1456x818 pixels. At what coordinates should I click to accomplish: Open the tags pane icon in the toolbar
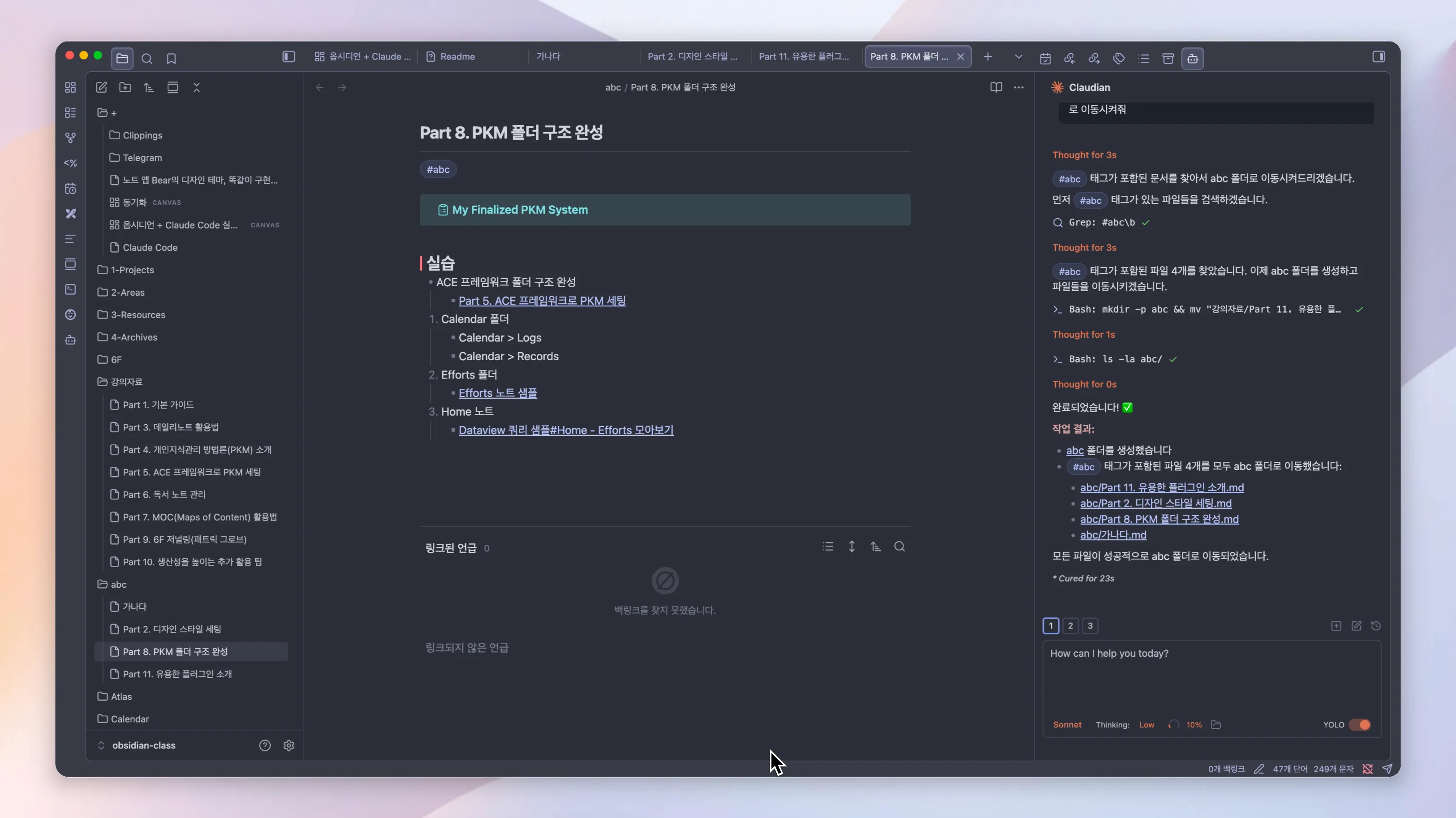tap(1119, 58)
